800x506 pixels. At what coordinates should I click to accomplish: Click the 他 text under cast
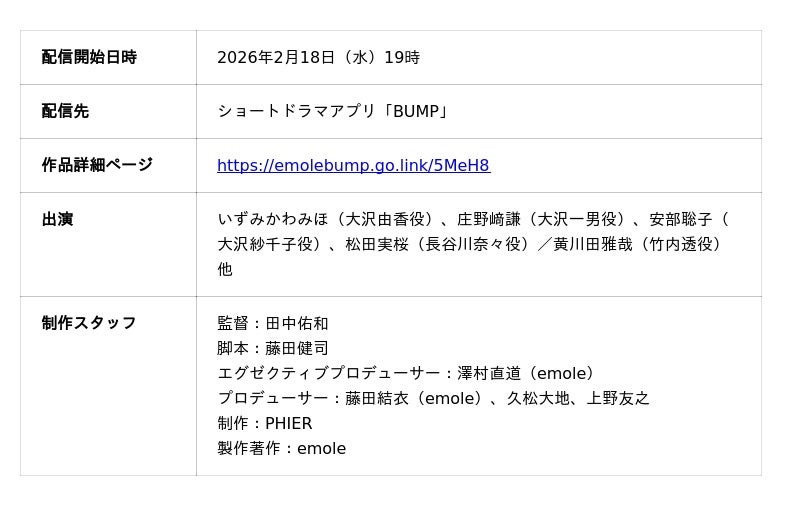click(x=225, y=269)
